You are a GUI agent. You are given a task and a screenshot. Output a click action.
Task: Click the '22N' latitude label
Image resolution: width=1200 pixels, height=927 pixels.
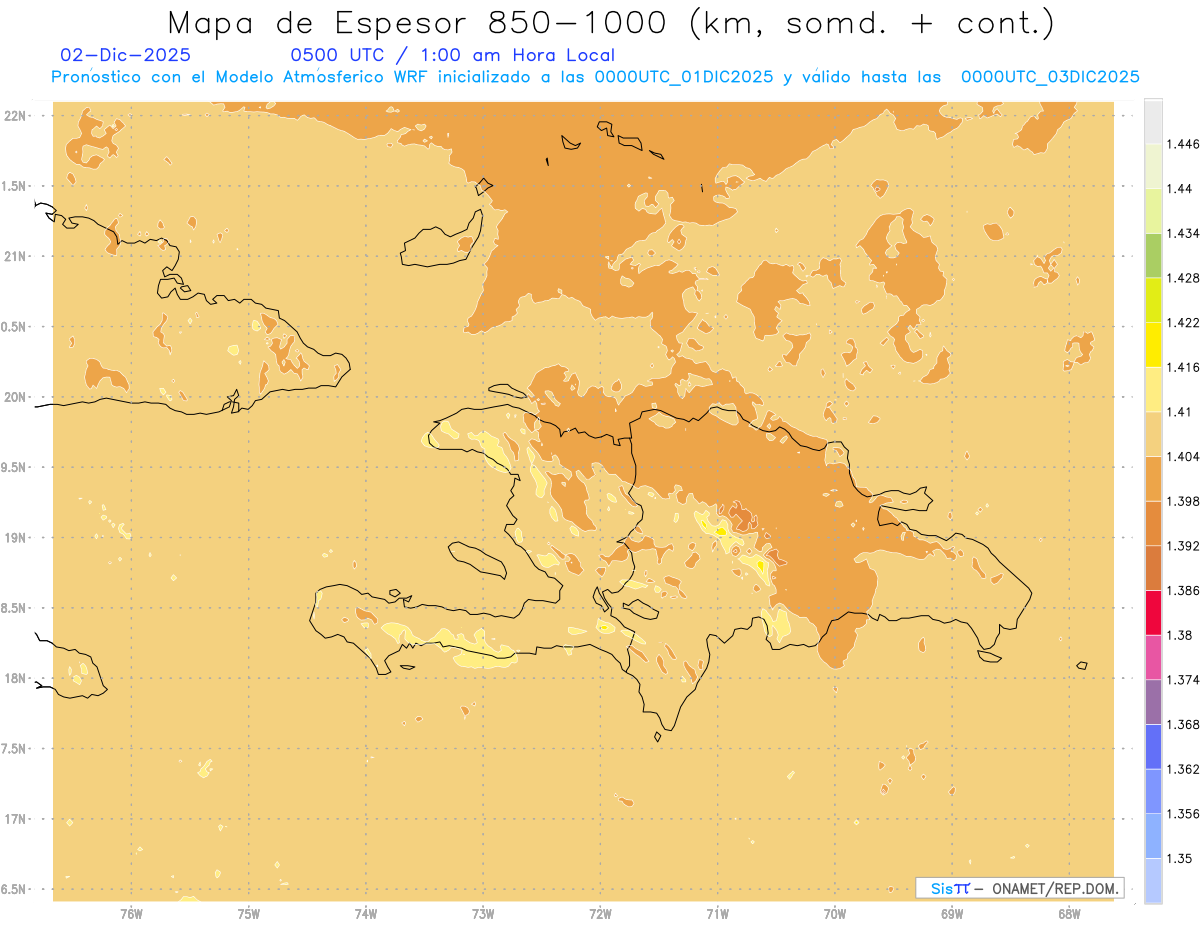point(15,116)
